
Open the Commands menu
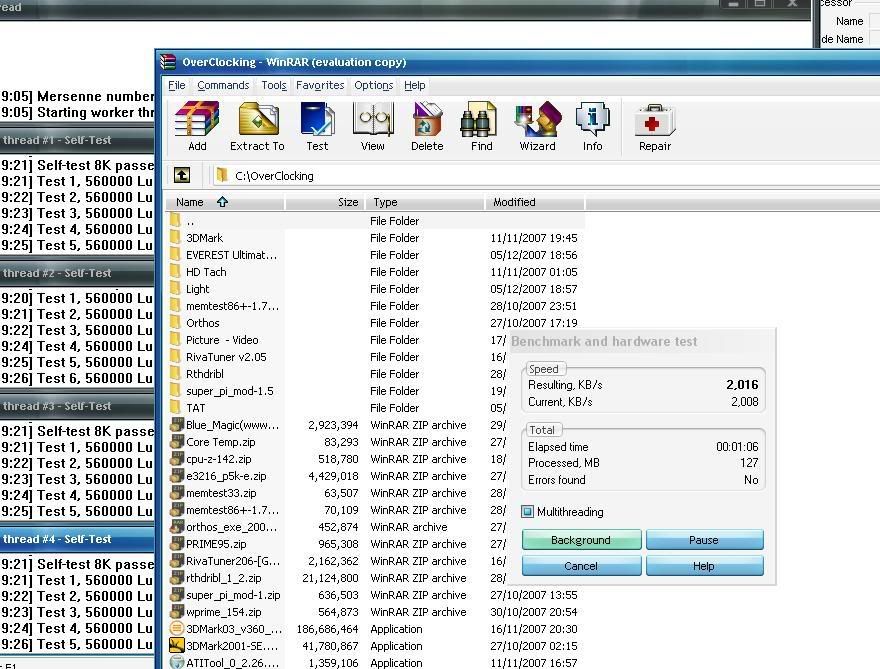[x=223, y=85]
